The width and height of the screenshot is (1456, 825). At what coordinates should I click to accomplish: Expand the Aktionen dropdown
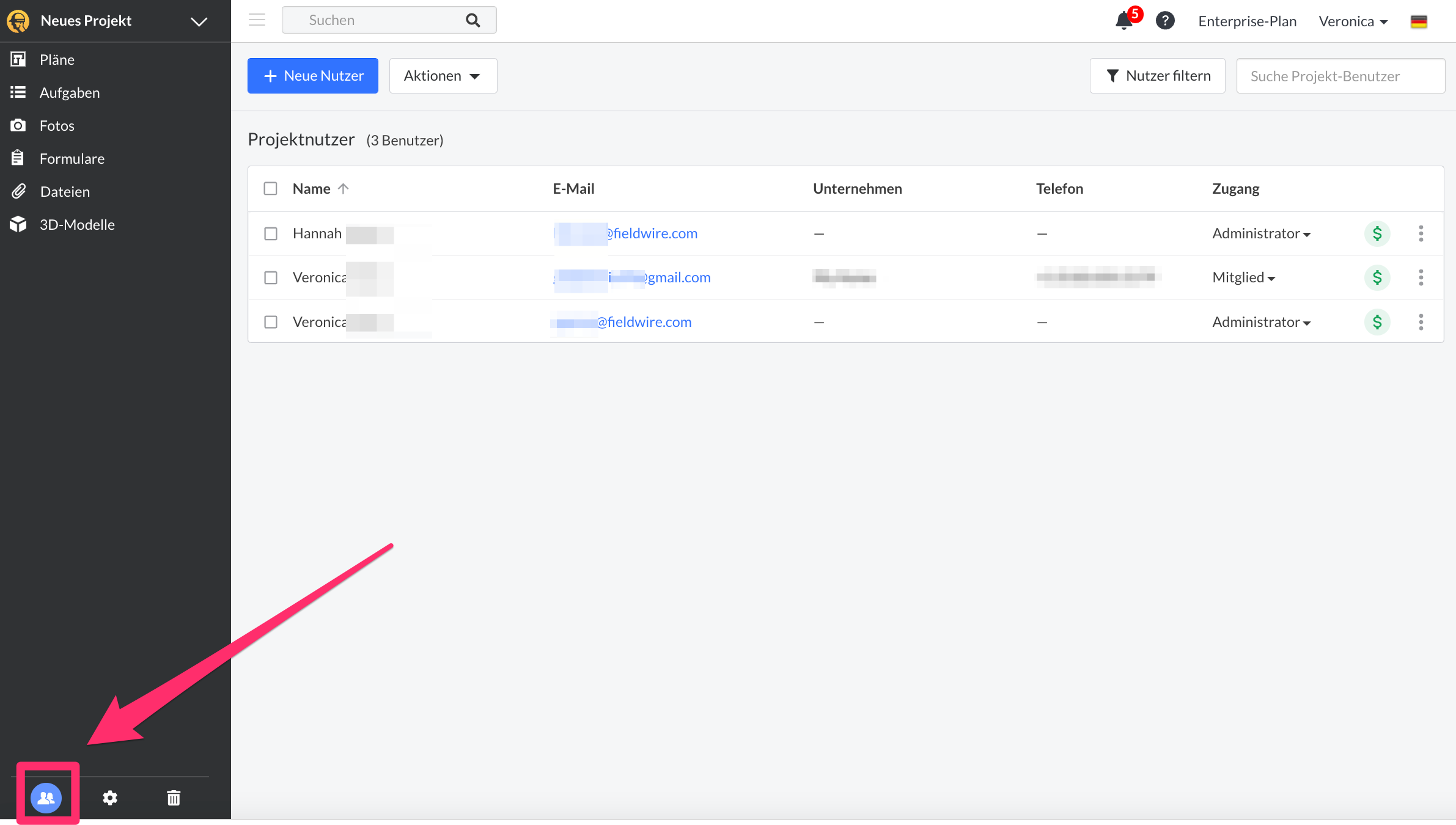click(443, 76)
